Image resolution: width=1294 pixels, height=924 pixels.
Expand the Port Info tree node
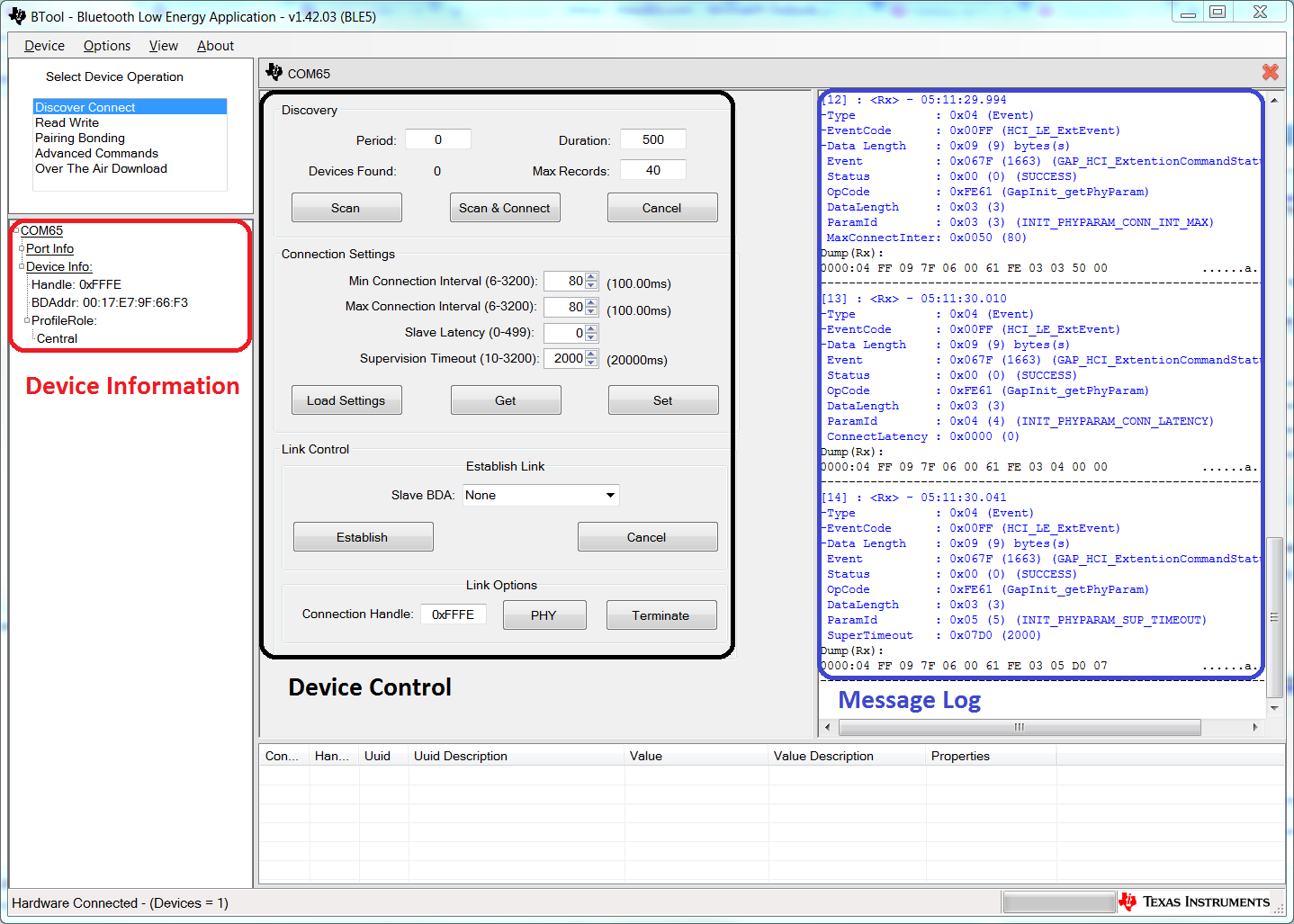(x=22, y=248)
